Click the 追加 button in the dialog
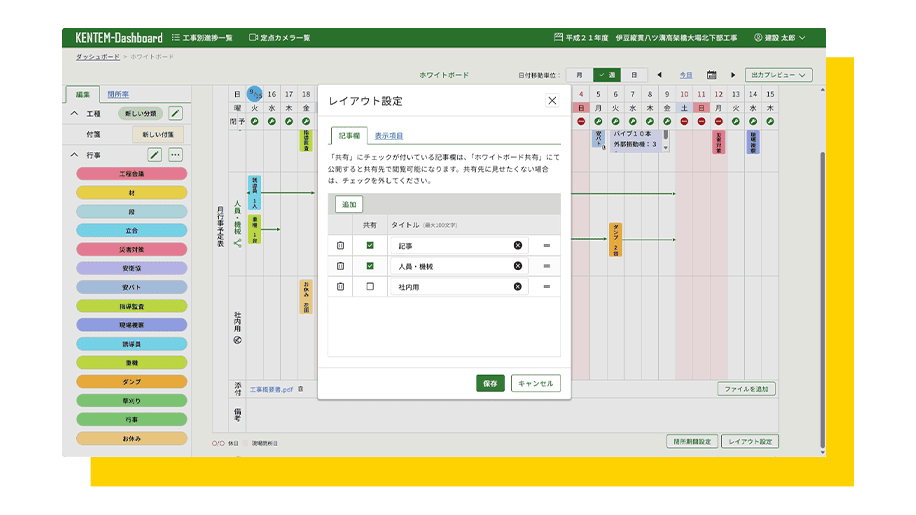Viewport: 916px width, 515px height. 349,204
